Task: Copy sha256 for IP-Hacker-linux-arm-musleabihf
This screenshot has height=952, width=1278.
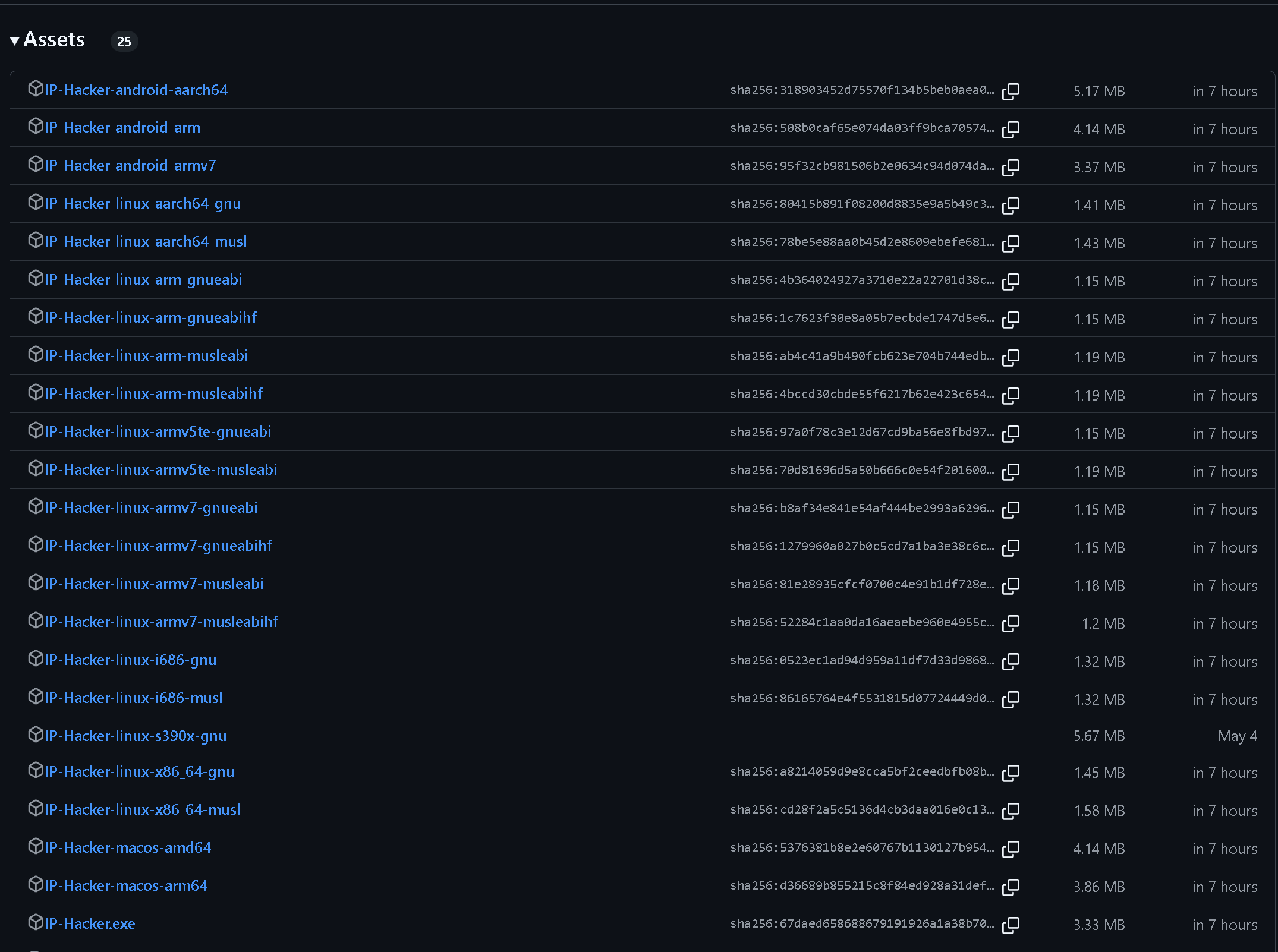Action: tap(1011, 395)
